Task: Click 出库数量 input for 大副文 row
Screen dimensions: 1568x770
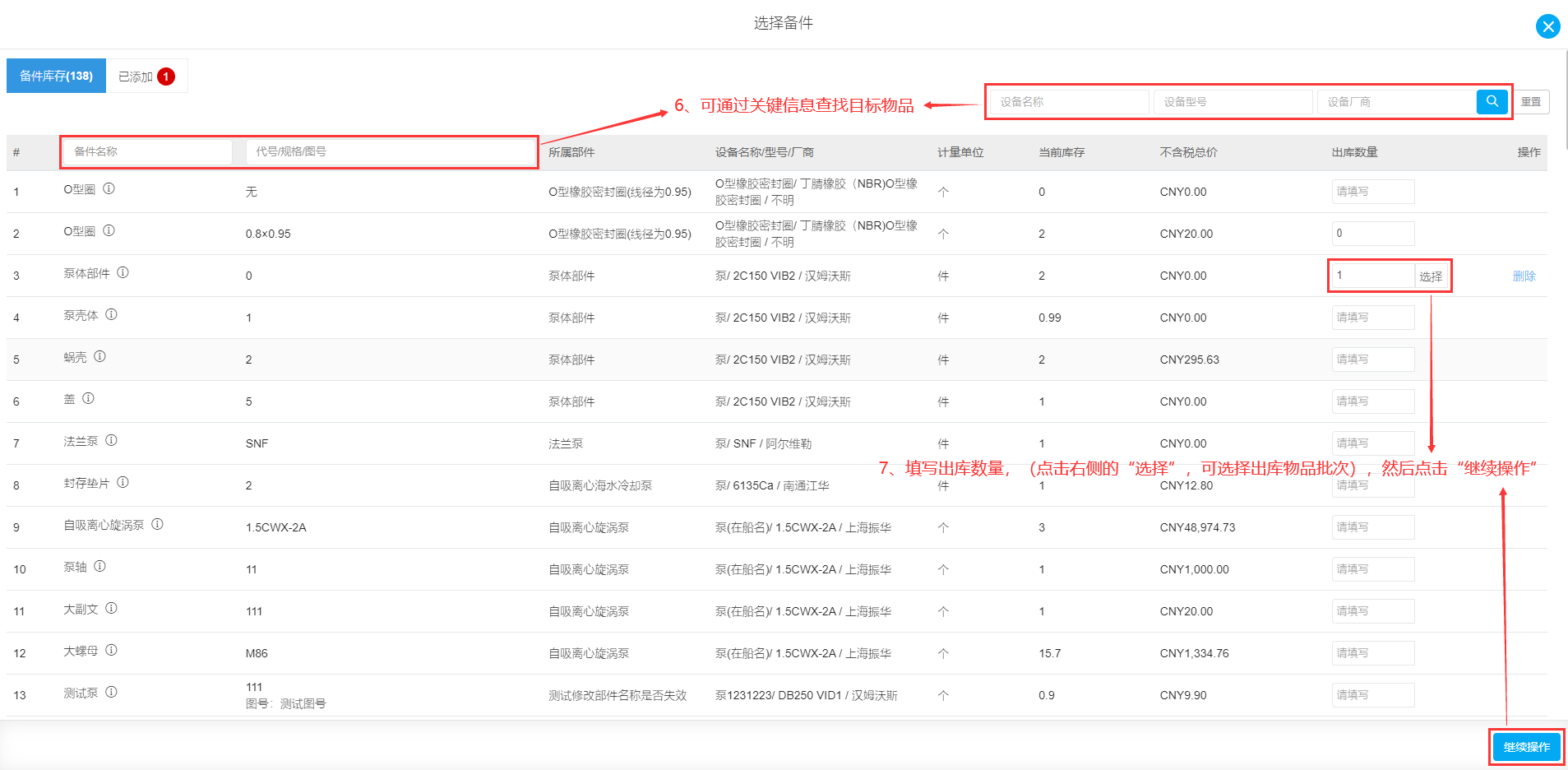Action: click(1373, 611)
